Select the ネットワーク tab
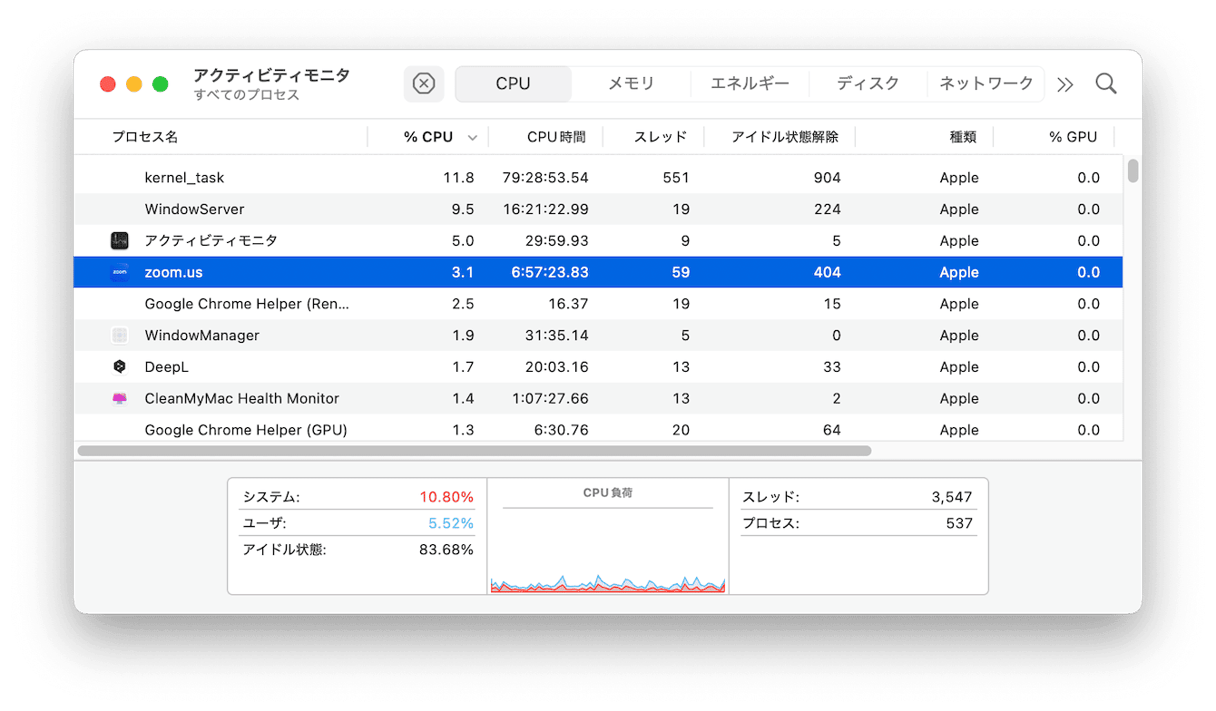1216x711 pixels. [986, 84]
